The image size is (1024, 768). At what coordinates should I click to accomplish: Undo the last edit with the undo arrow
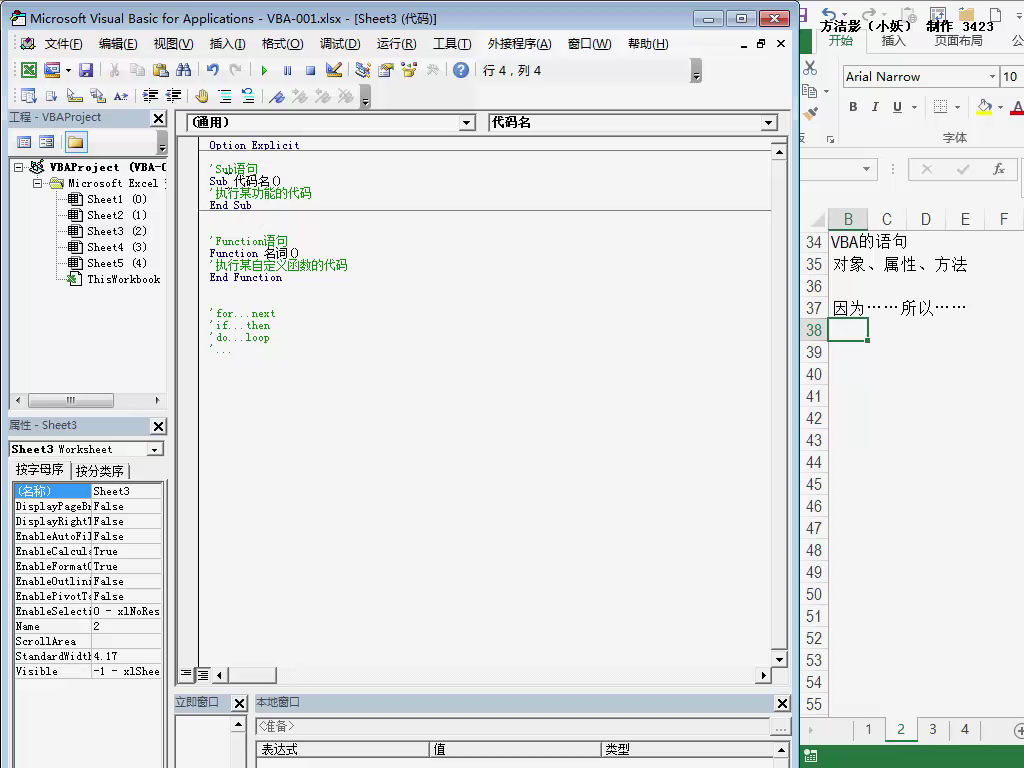point(212,70)
